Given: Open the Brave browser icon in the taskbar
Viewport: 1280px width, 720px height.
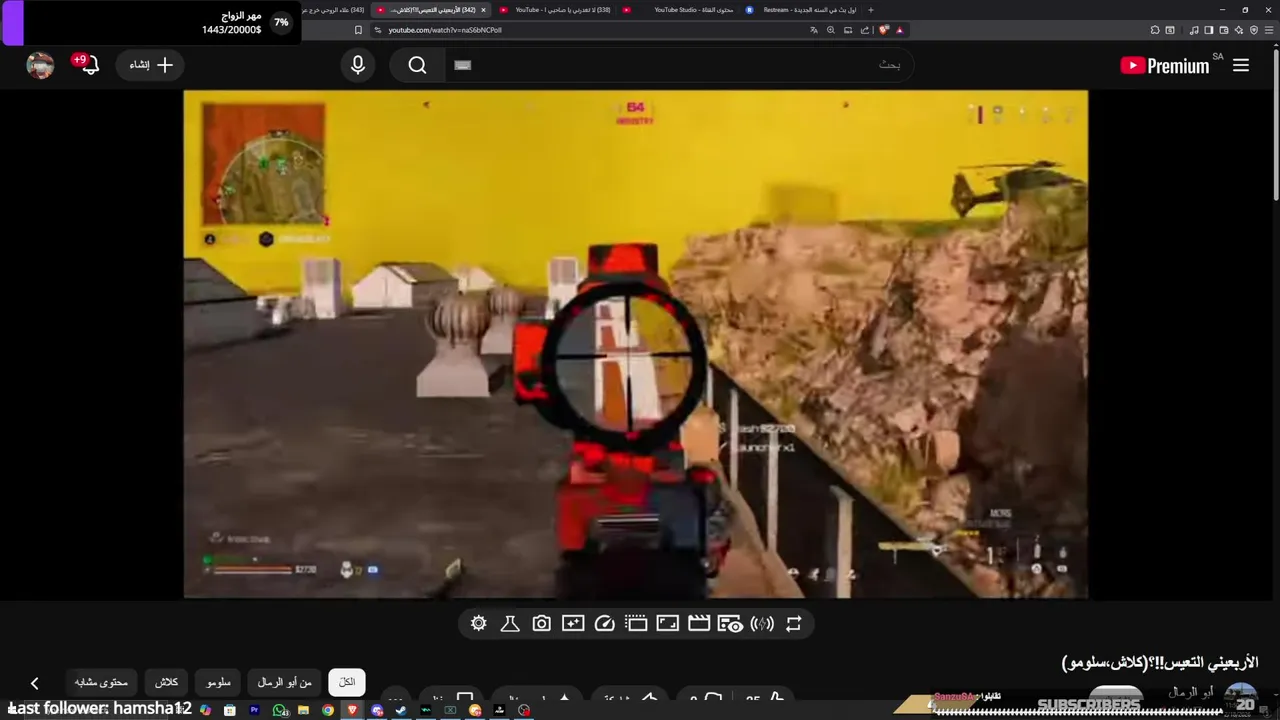Looking at the screenshot, I should click(352, 710).
